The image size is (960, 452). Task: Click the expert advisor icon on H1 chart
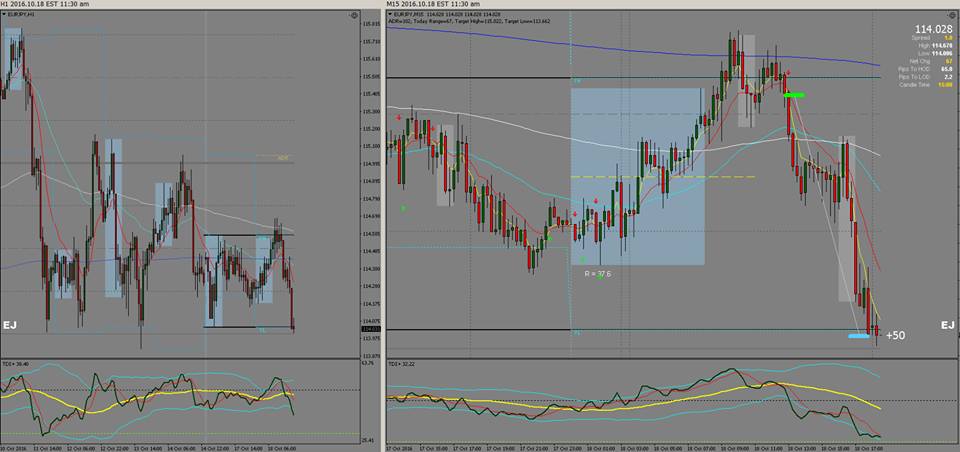click(353, 15)
